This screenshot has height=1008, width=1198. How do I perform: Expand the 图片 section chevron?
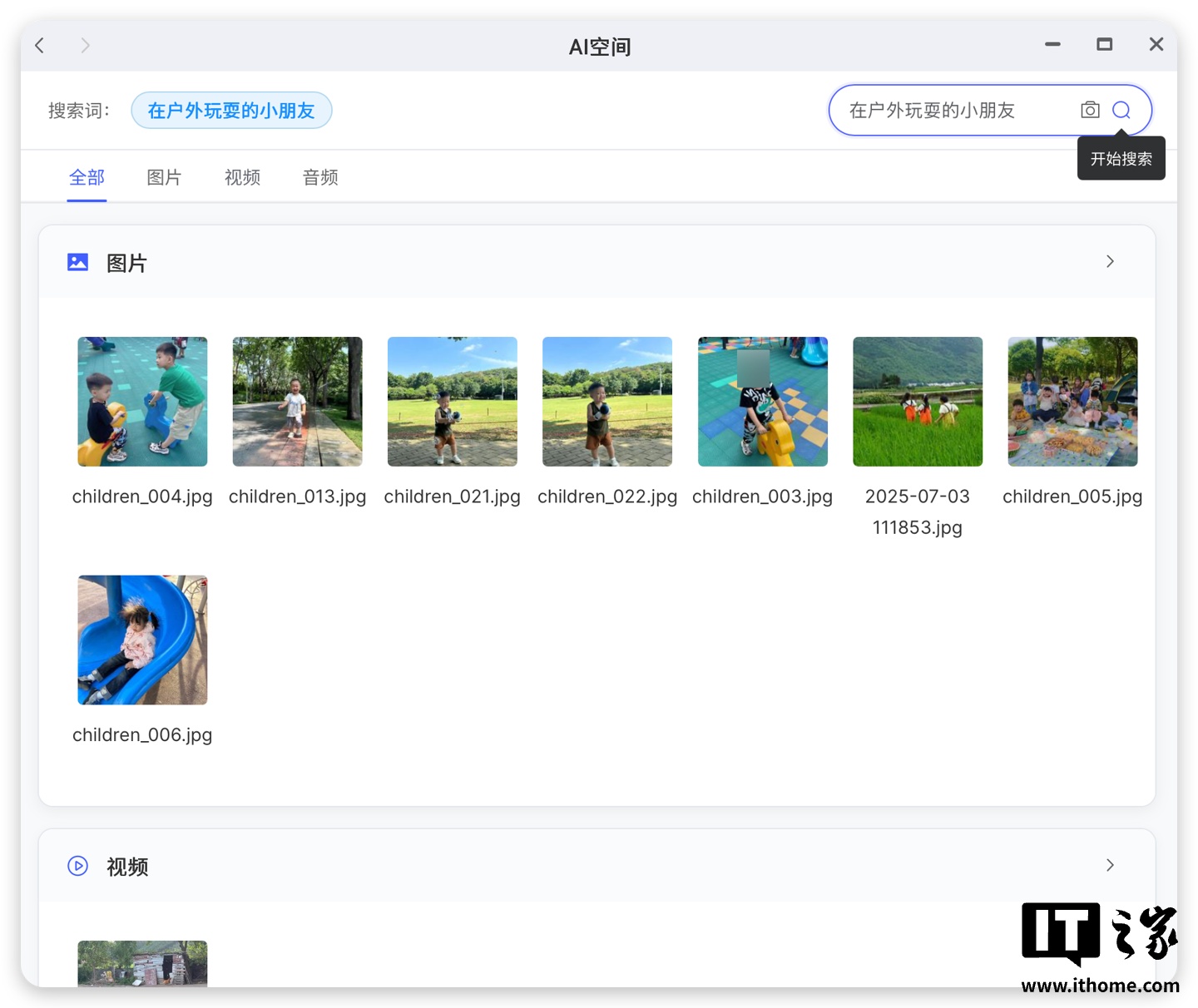pos(1110,262)
